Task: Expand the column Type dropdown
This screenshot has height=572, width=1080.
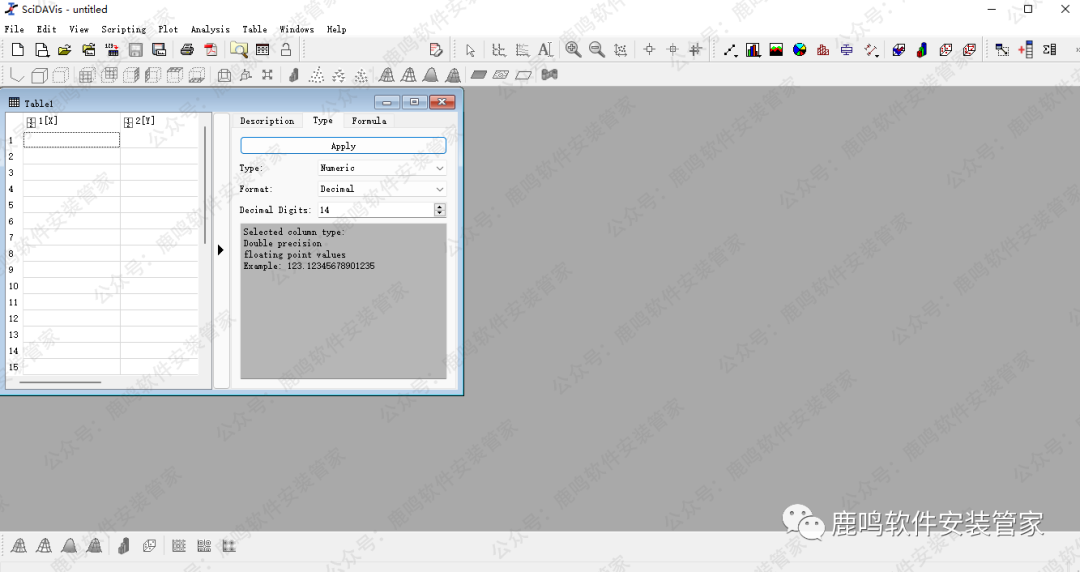Action: coord(382,168)
